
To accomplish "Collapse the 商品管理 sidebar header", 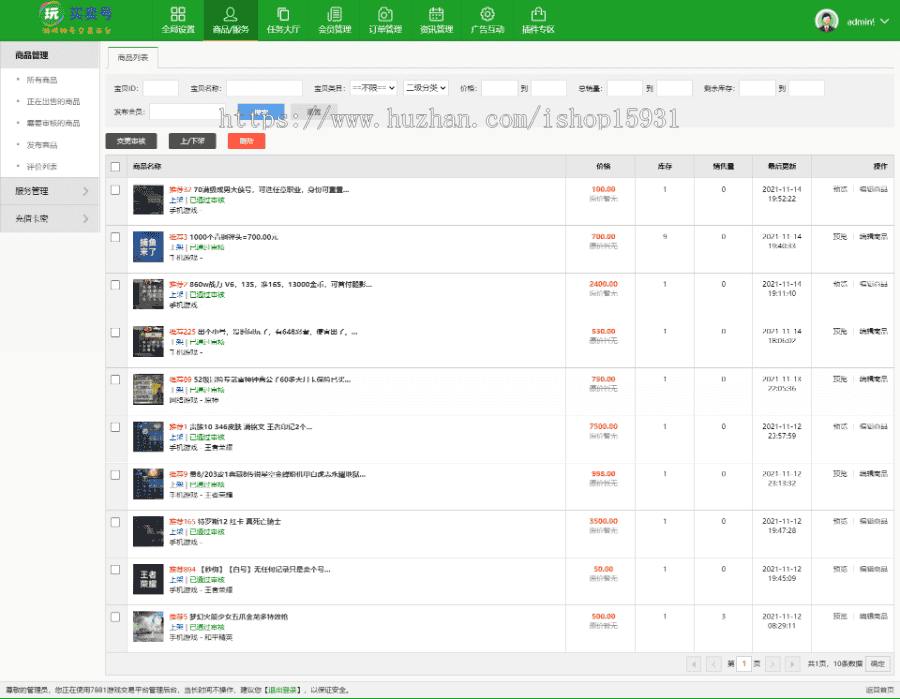I will click(x=50, y=55).
